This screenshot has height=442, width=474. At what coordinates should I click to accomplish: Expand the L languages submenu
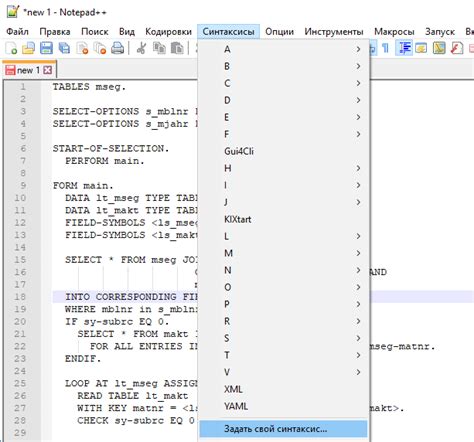point(283,236)
